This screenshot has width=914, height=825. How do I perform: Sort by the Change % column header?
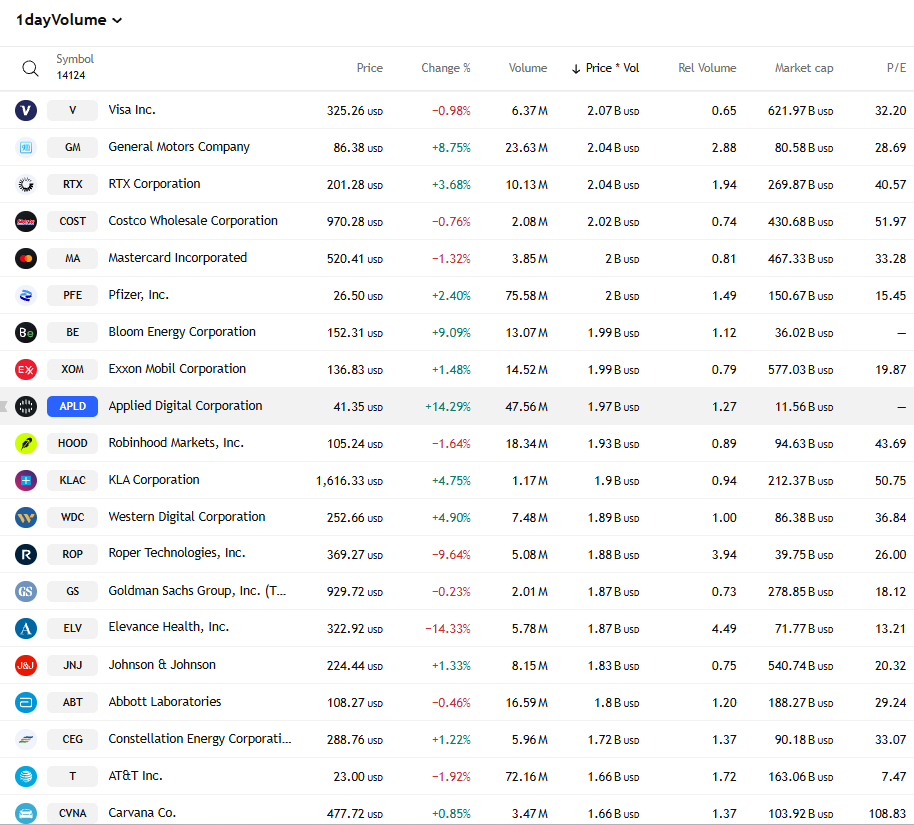point(446,68)
